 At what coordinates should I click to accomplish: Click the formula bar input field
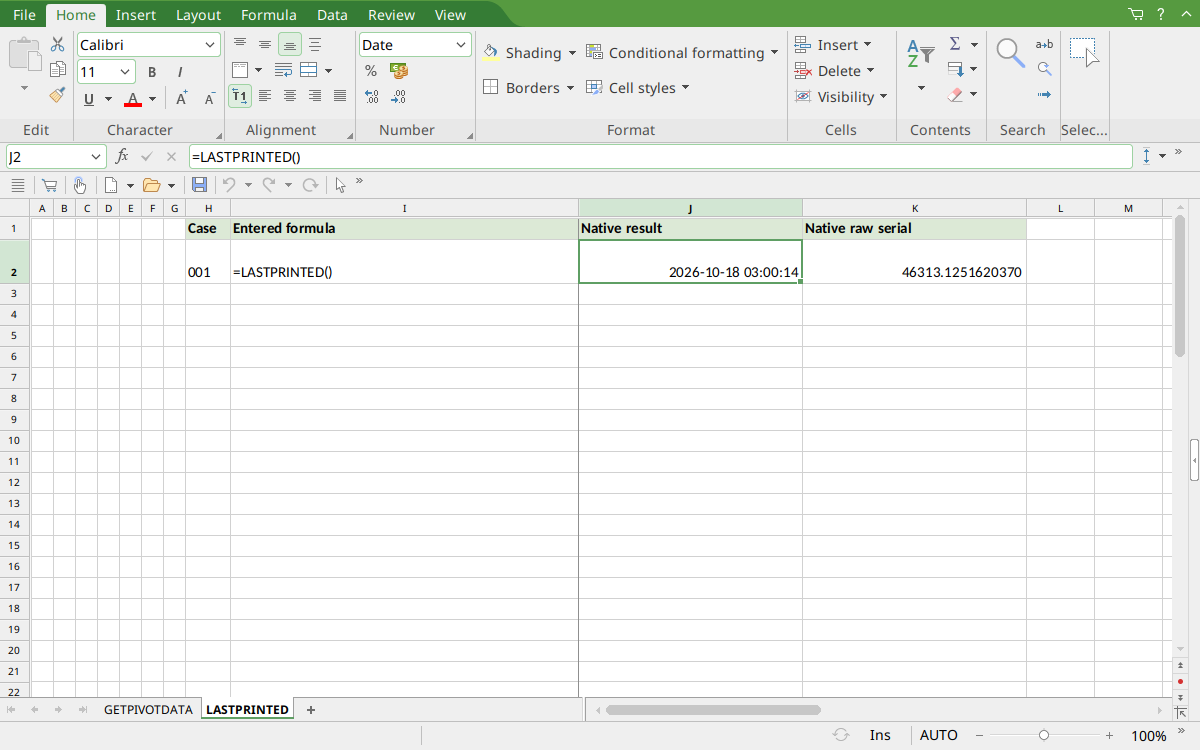point(660,157)
